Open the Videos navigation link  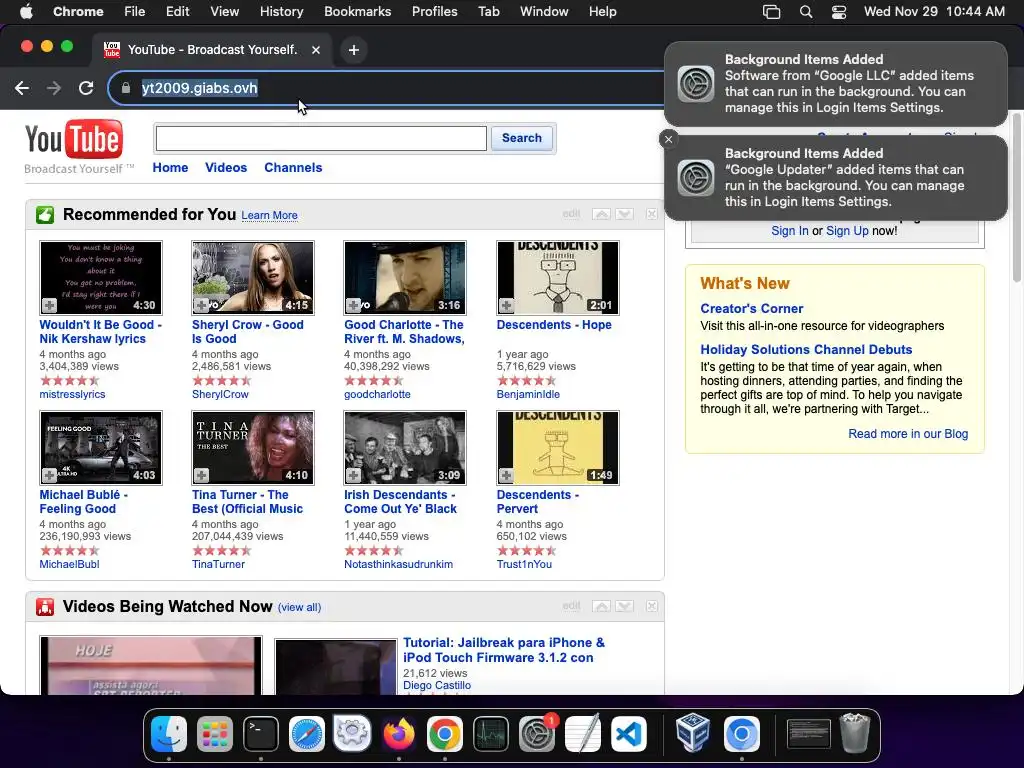coord(226,167)
